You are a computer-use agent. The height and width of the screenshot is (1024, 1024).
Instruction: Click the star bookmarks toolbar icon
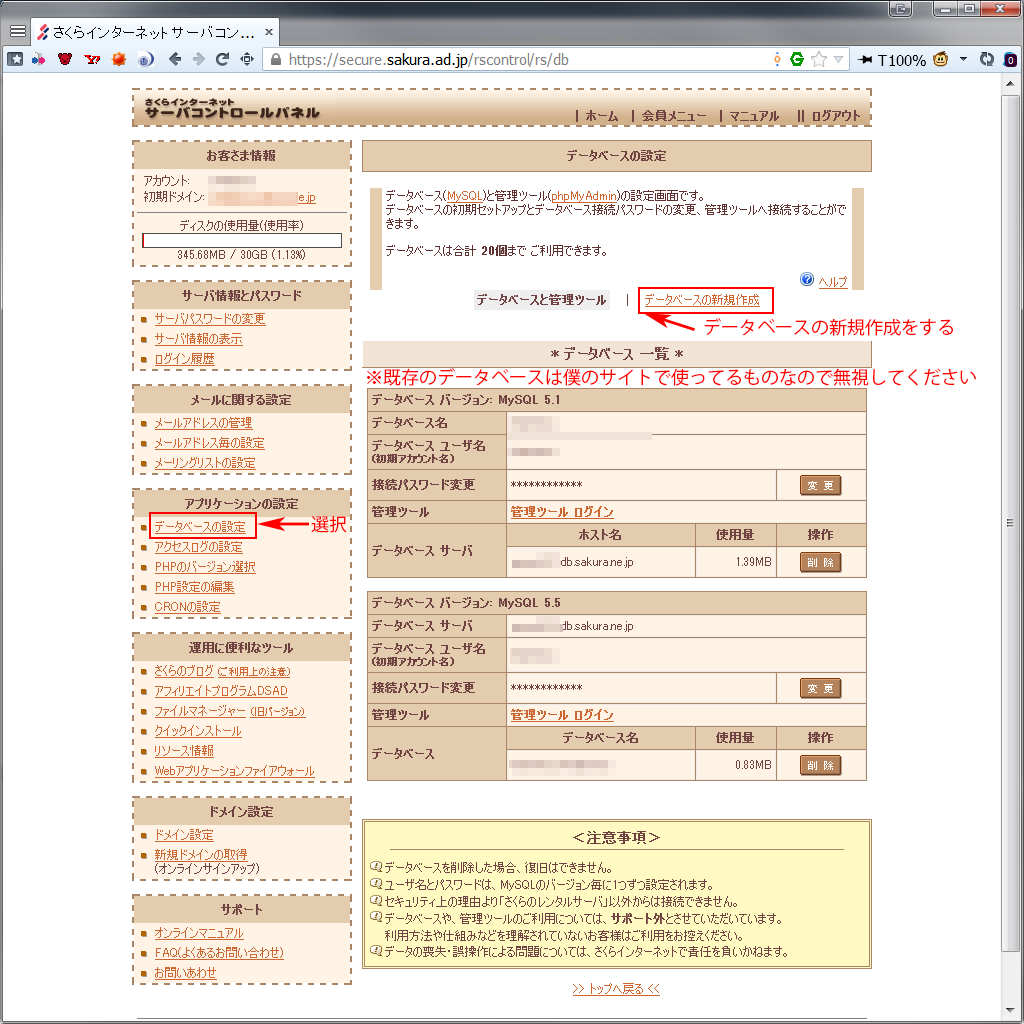click(x=15, y=59)
